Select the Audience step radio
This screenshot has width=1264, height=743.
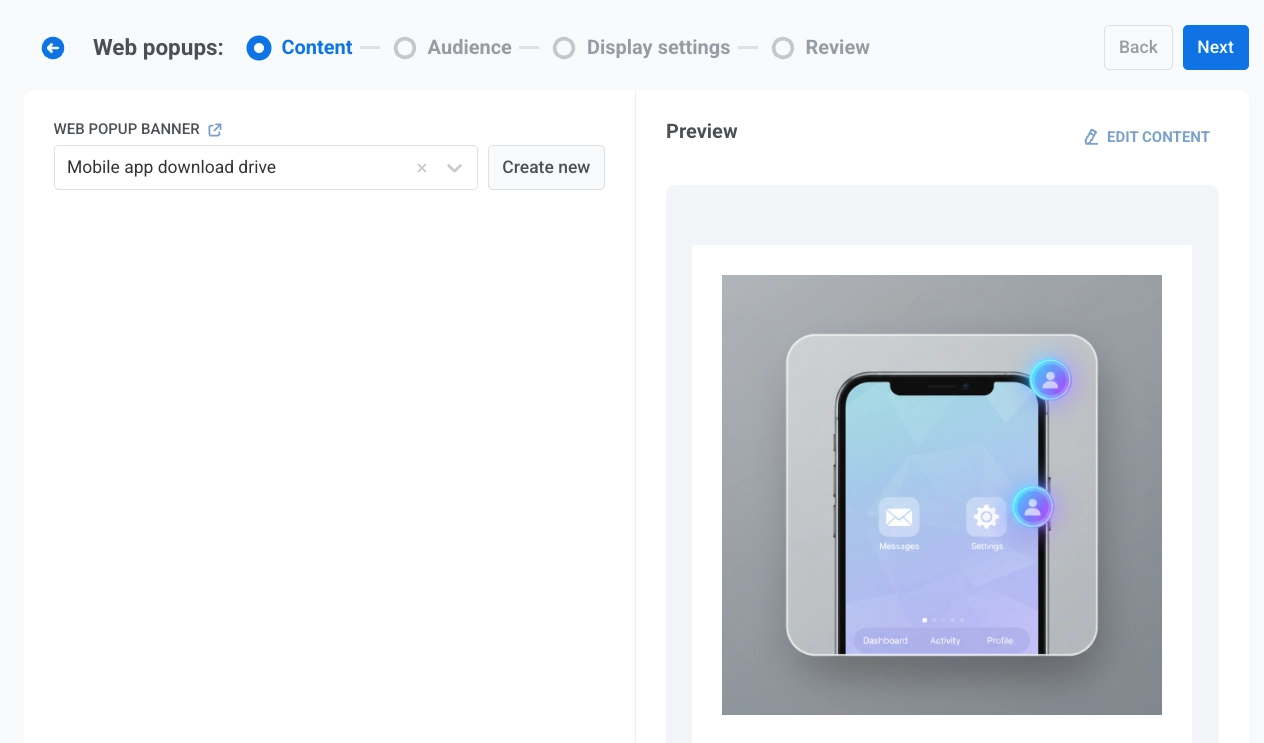[x=405, y=48]
